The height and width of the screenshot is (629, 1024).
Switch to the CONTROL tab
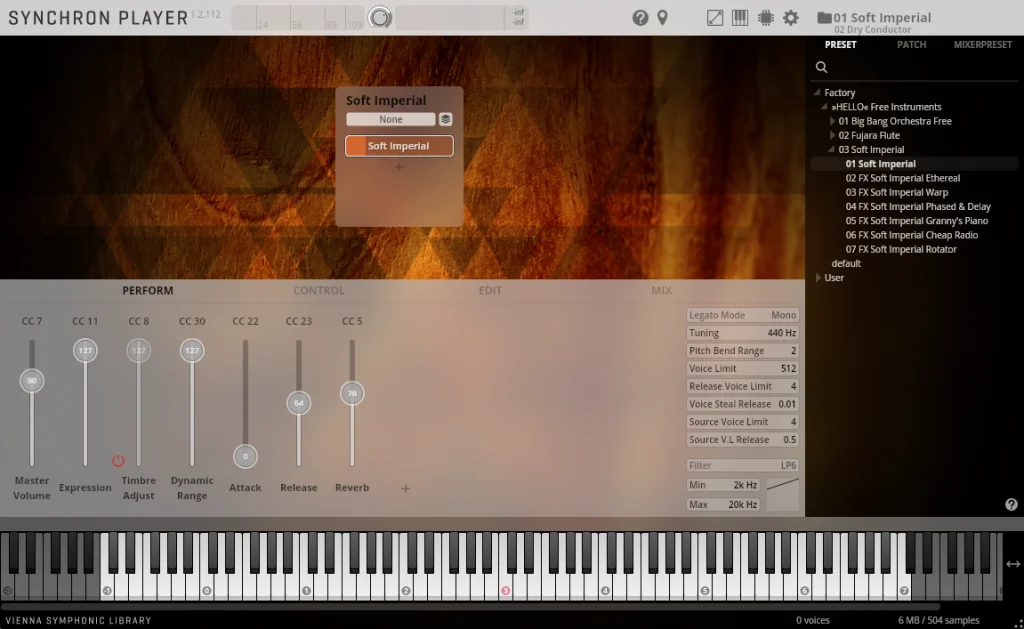pyautogui.click(x=319, y=291)
